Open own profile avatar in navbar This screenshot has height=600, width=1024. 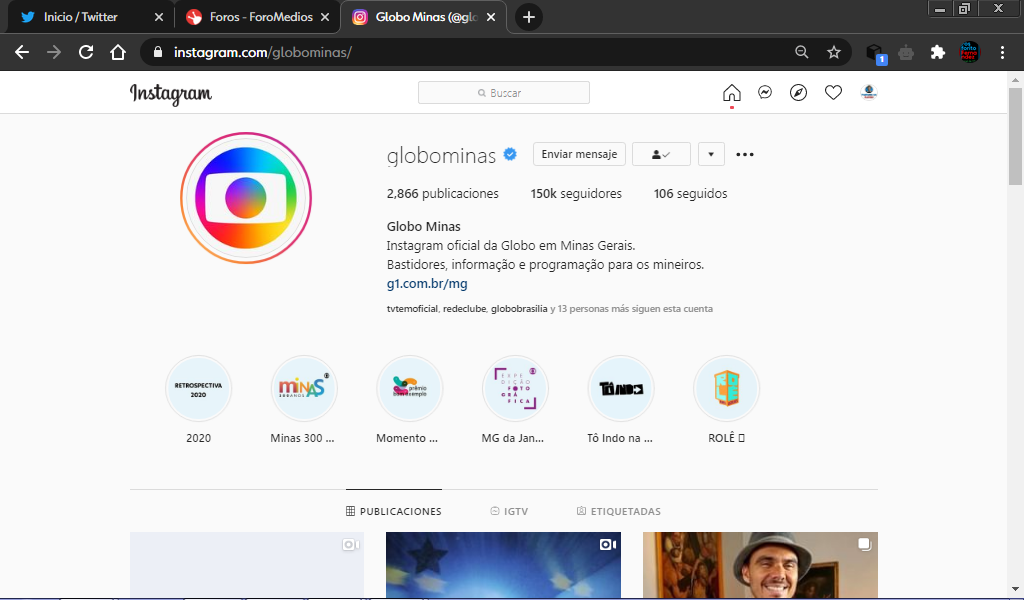pyautogui.click(x=869, y=93)
